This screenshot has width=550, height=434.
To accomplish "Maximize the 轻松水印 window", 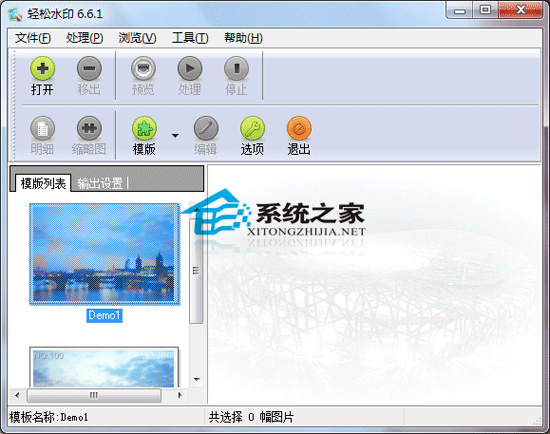I will (x=485, y=10).
